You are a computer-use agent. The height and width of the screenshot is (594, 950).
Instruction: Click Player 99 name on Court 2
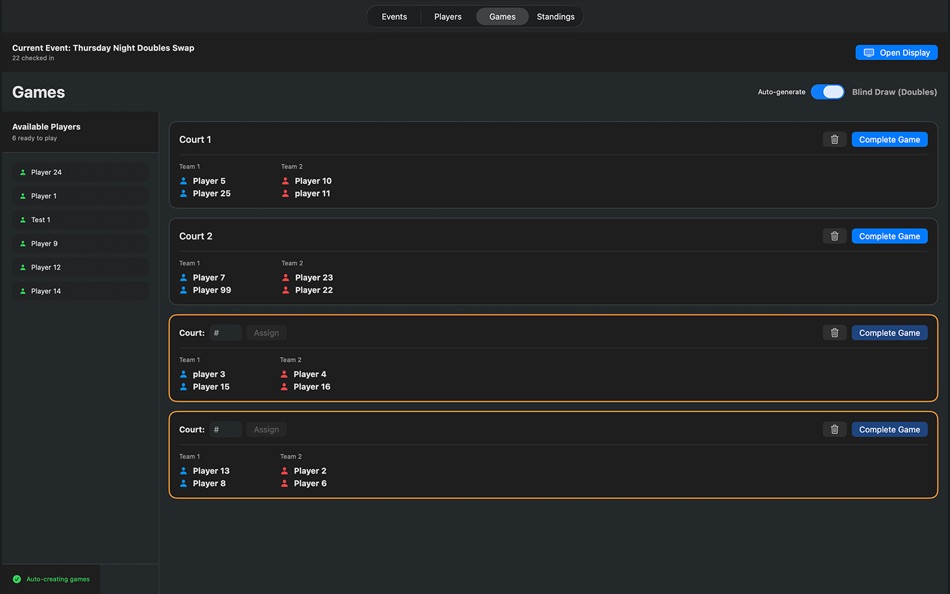[212, 290]
